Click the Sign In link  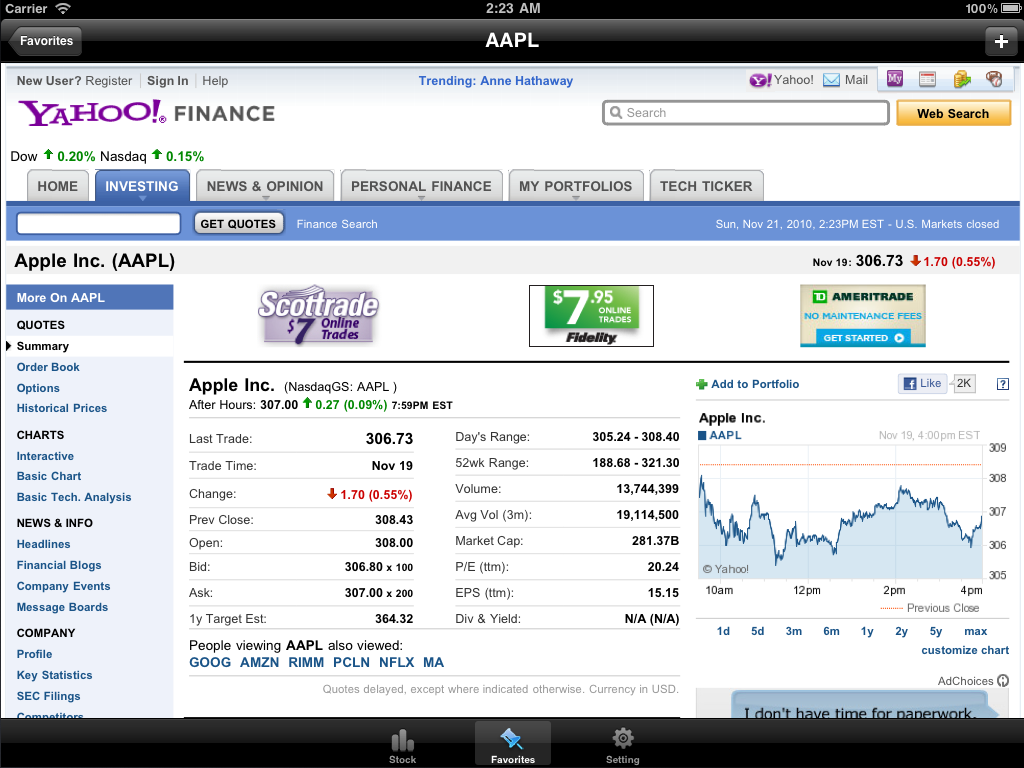click(x=167, y=81)
